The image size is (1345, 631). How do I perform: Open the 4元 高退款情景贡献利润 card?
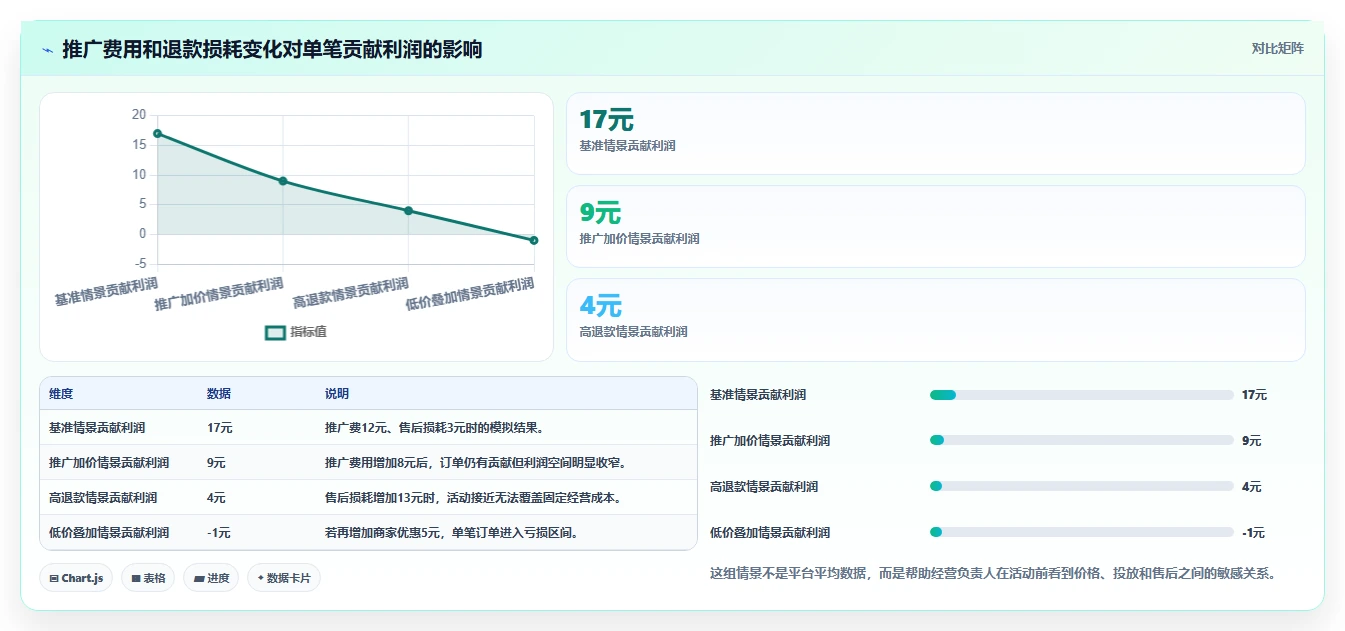pos(935,320)
